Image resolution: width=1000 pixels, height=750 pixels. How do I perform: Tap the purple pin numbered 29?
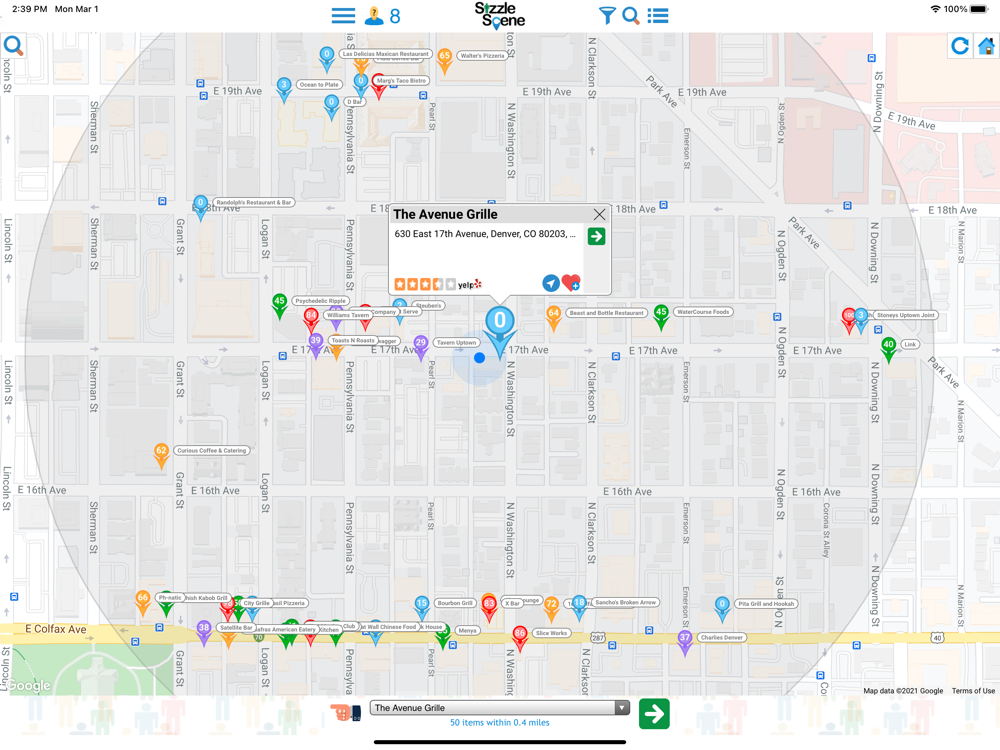(x=421, y=348)
